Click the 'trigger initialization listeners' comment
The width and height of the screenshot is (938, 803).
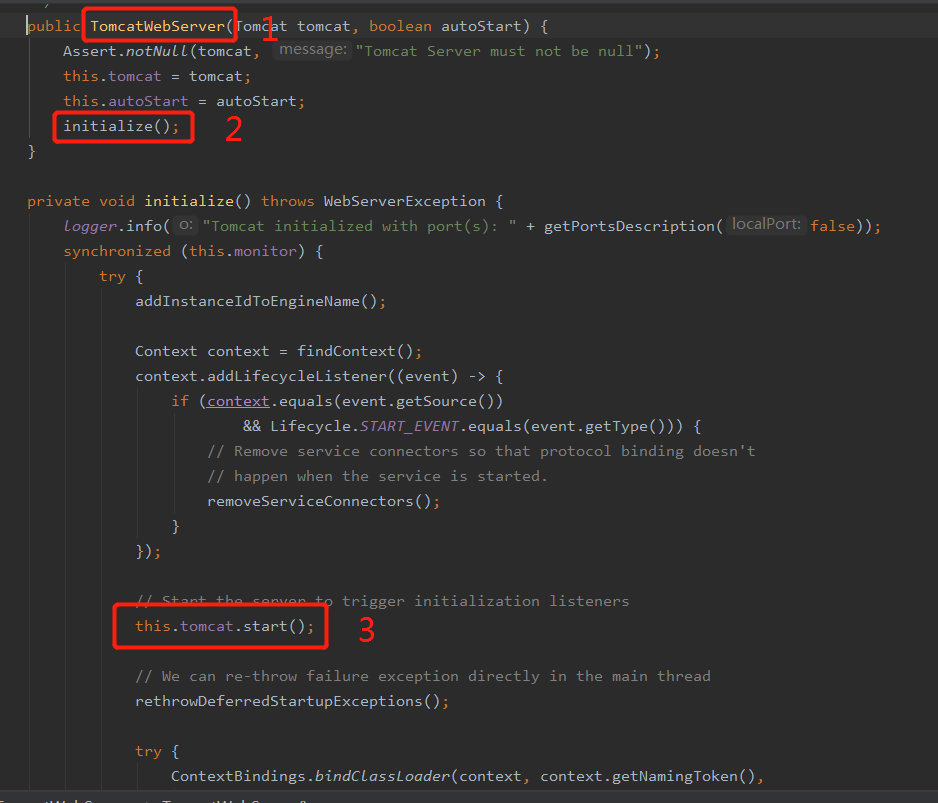[485, 601]
